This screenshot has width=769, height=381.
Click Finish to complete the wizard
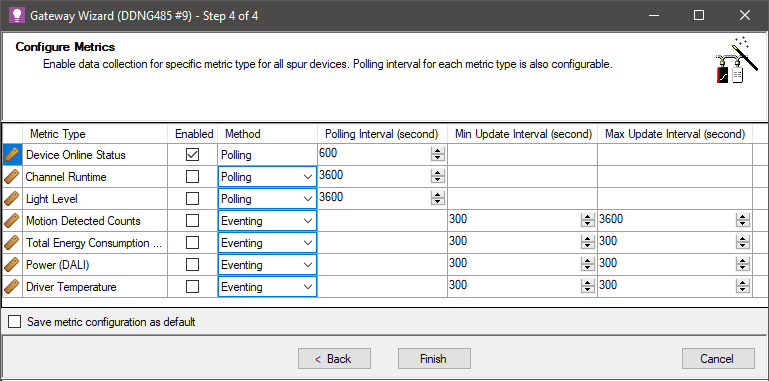pos(434,359)
